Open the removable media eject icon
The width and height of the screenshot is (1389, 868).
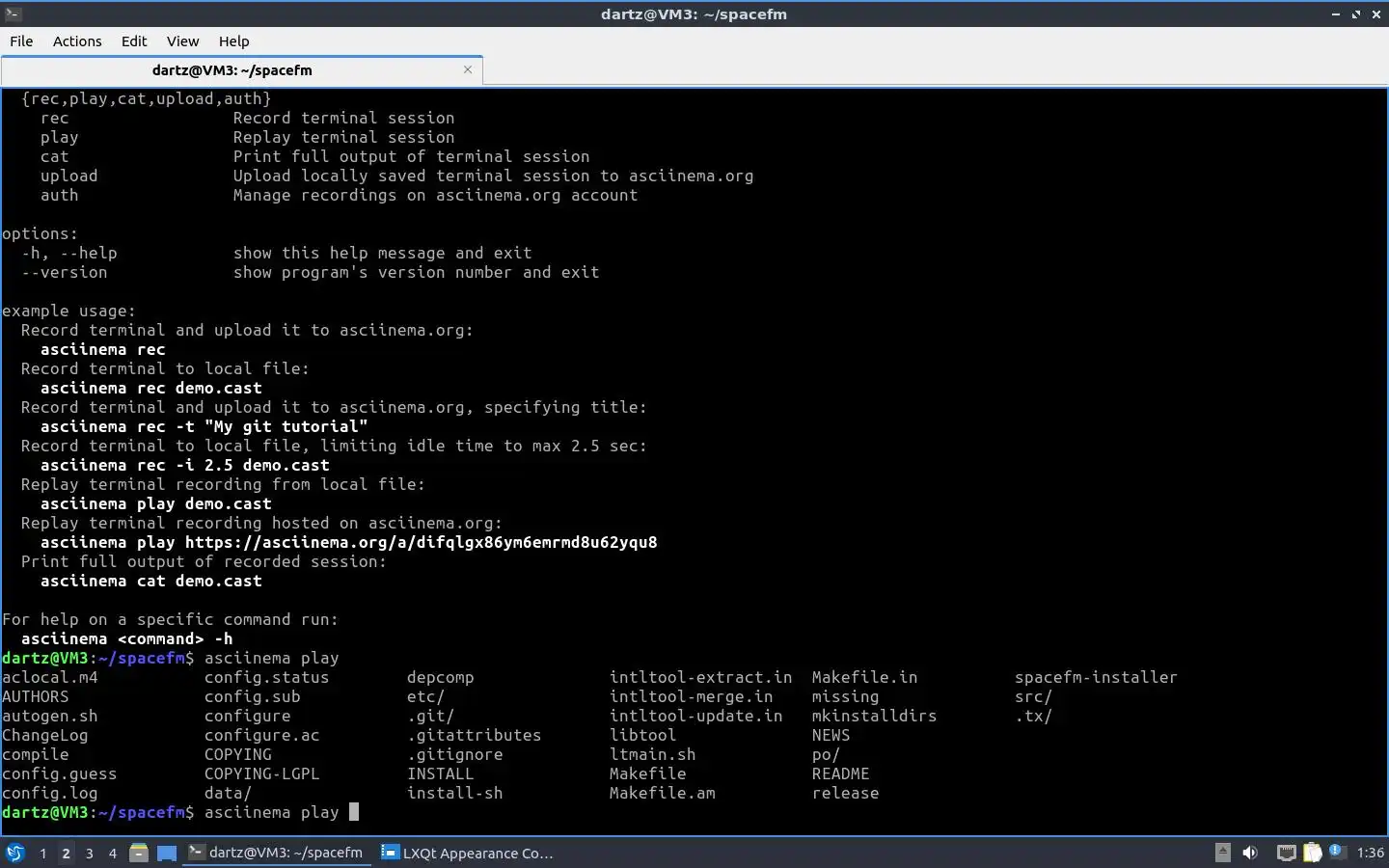(1222, 853)
